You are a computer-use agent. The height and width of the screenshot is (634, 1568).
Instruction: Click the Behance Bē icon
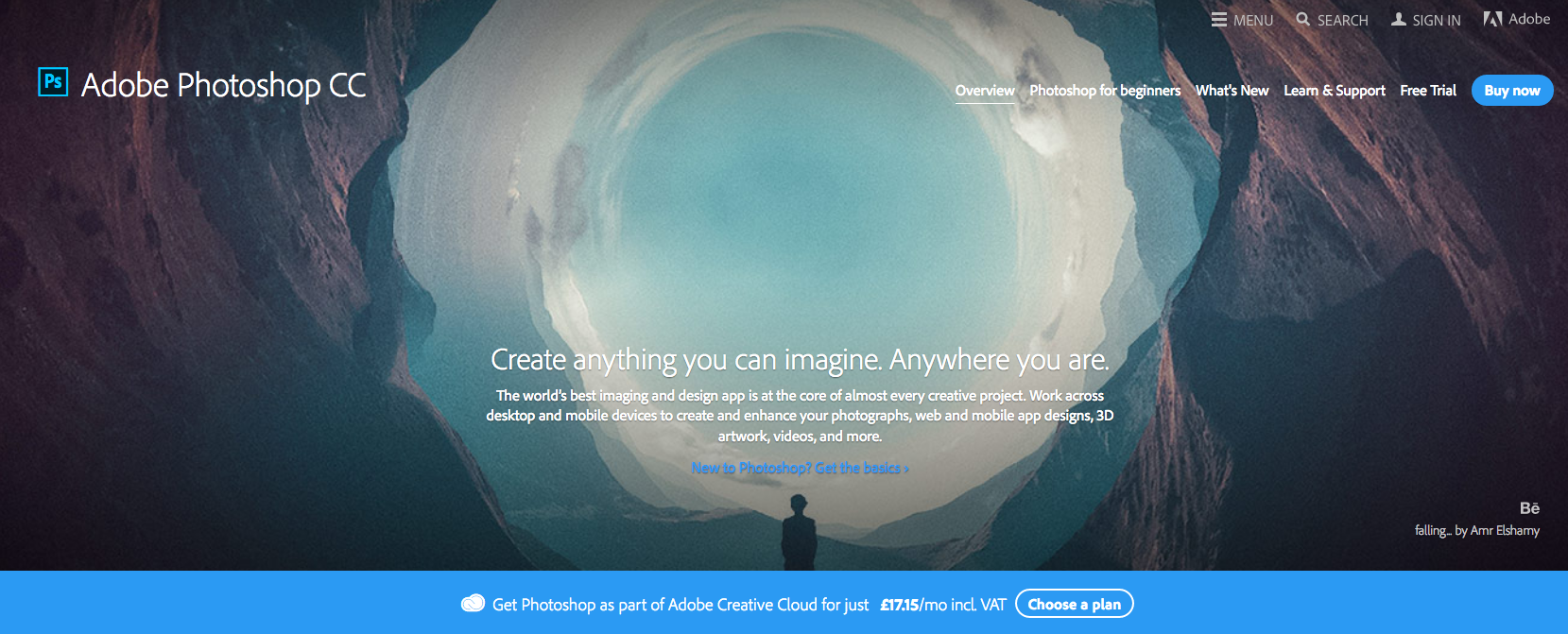pos(1529,508)
